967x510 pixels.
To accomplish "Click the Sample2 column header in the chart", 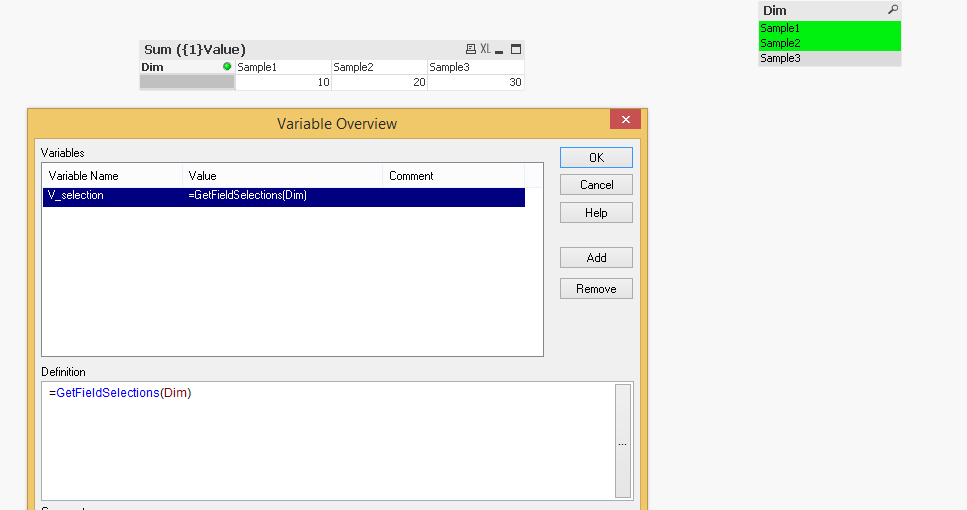I will click(x=379, y=67).
